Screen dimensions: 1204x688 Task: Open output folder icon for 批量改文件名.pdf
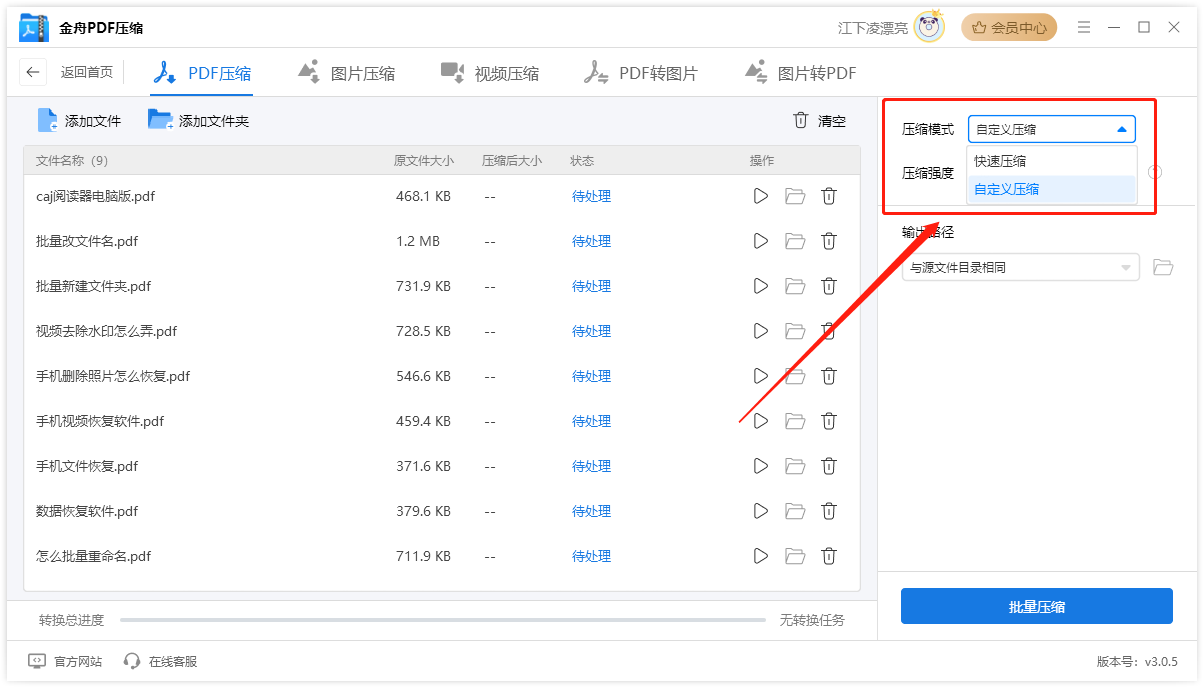tap(794, 241)
